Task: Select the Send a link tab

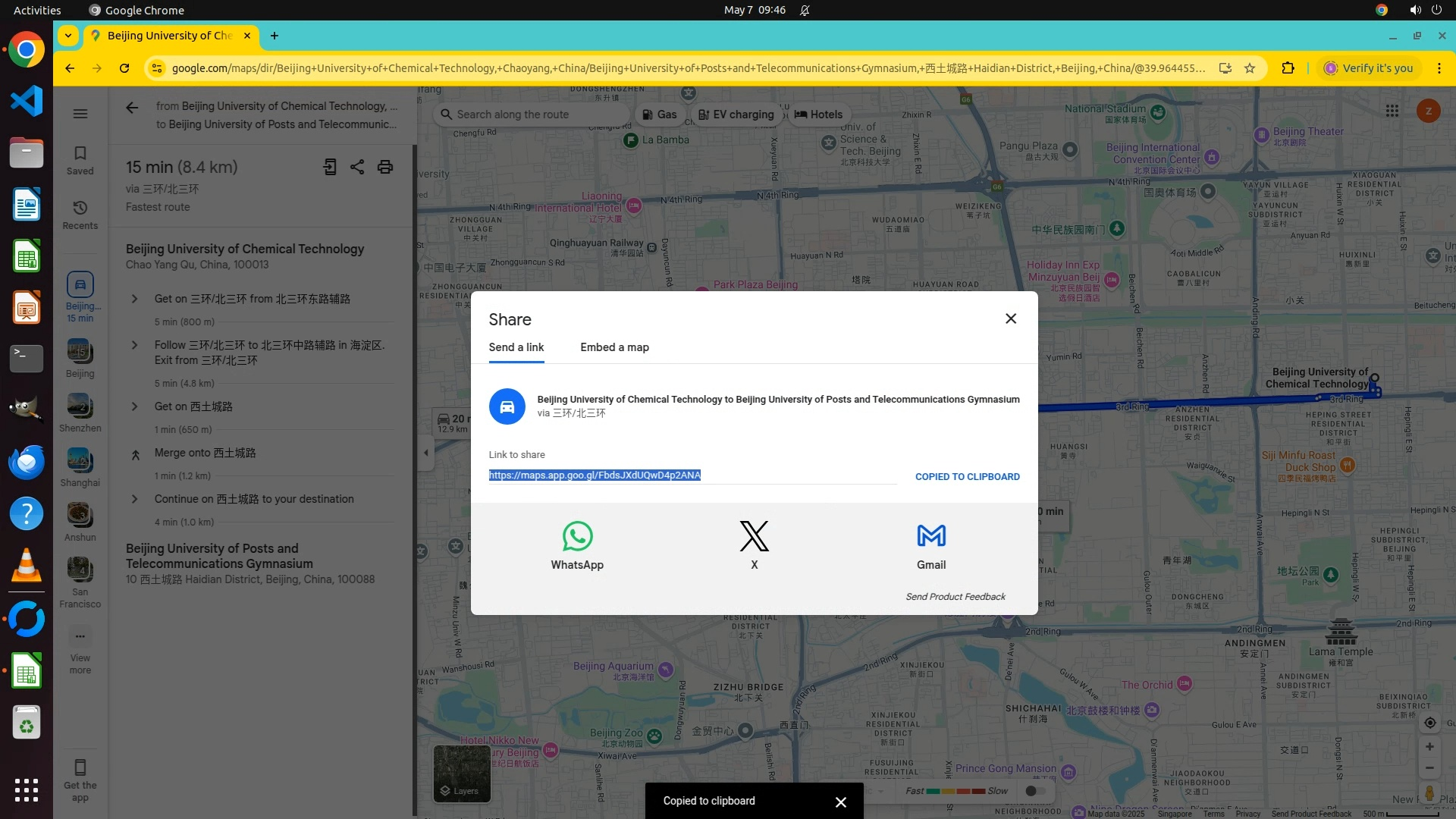Action: coord(516,348)
